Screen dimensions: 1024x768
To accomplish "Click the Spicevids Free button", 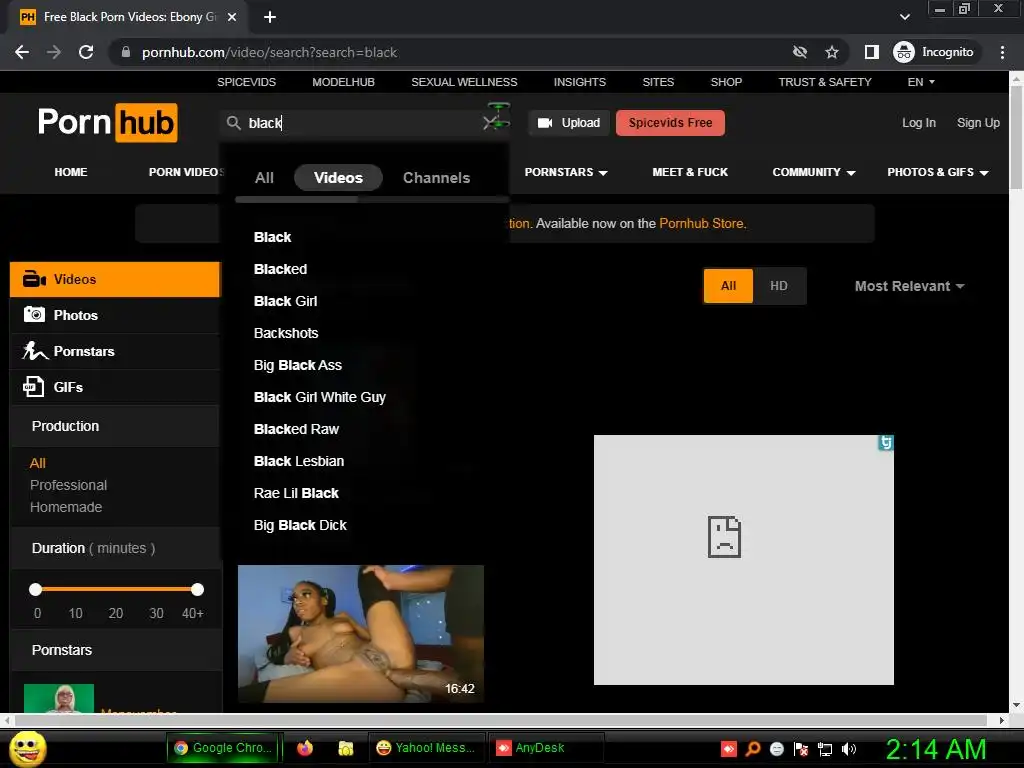I will [670, 123].
